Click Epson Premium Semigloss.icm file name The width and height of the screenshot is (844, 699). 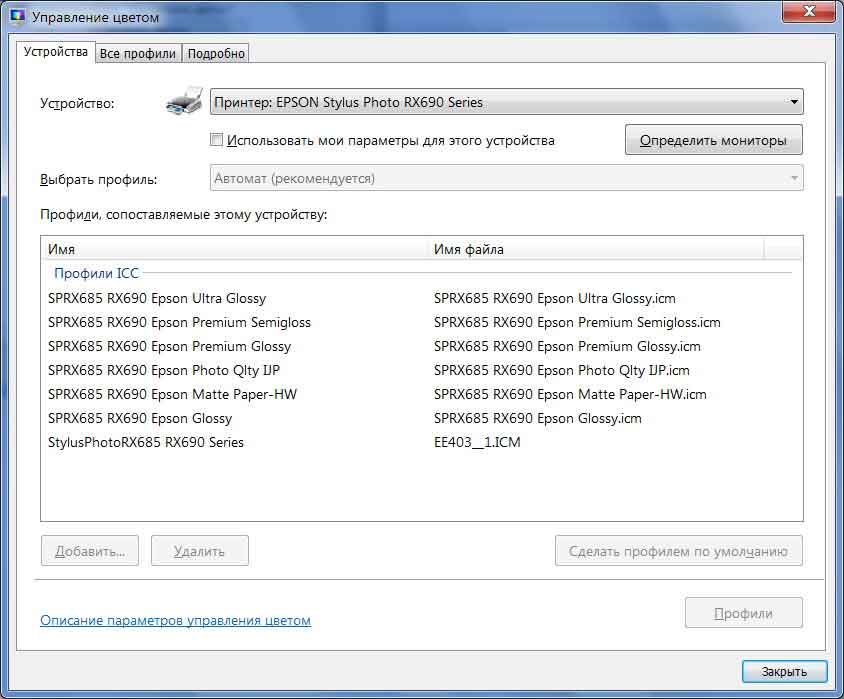[x=577, y=322]
